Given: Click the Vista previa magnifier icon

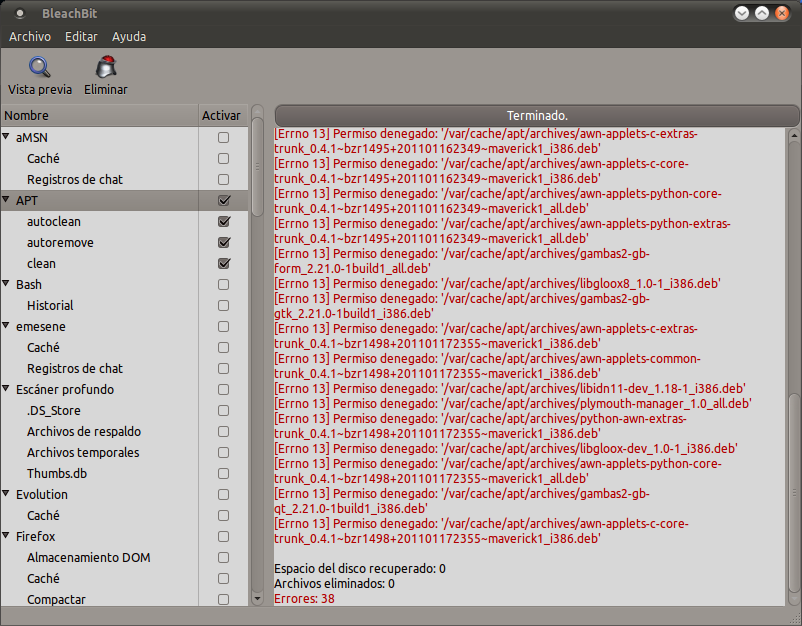Looking at the screenshot, I should [39, 67].
